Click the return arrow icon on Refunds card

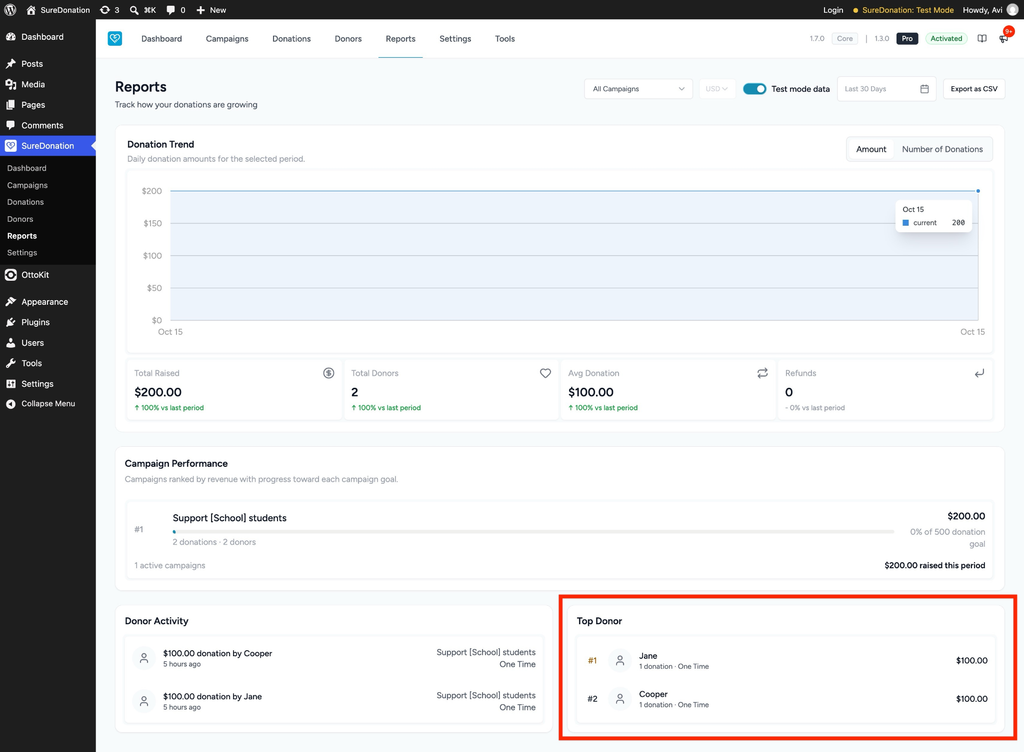click(979, 373)
